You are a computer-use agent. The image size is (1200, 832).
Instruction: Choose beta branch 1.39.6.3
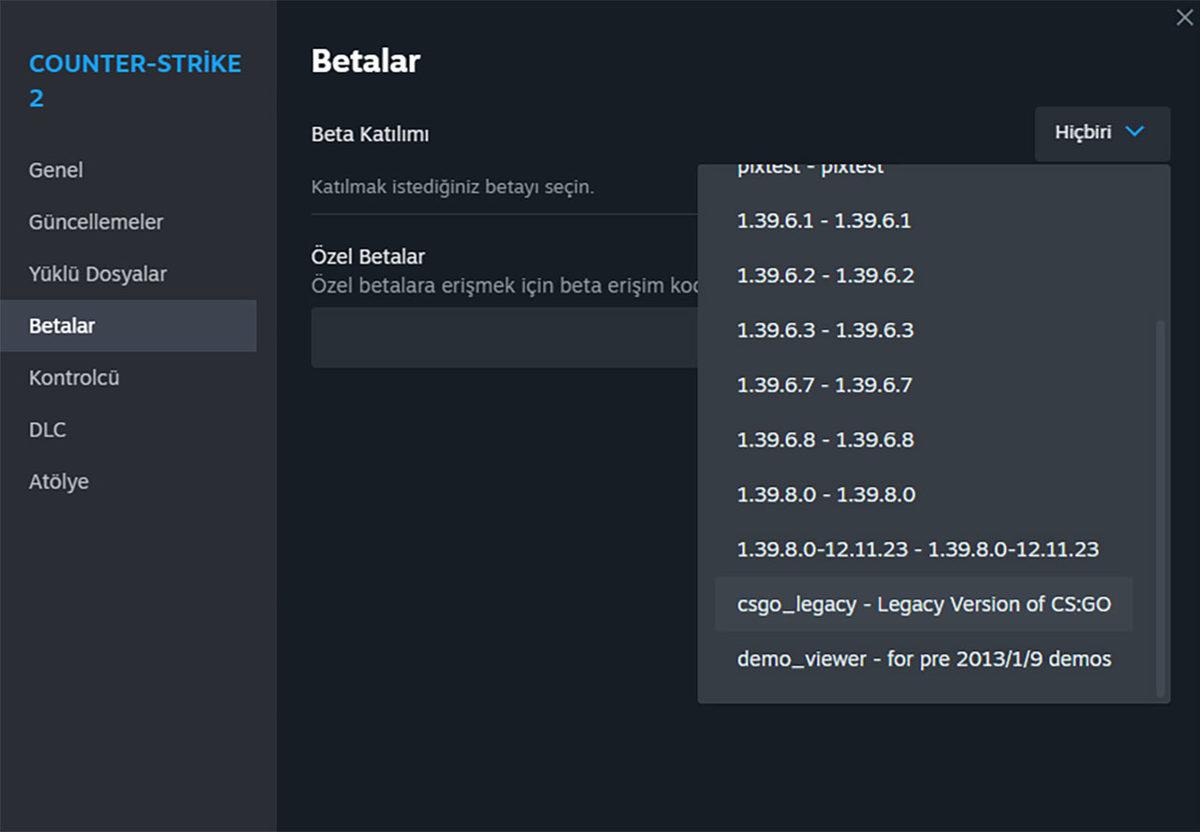(825, 330)
